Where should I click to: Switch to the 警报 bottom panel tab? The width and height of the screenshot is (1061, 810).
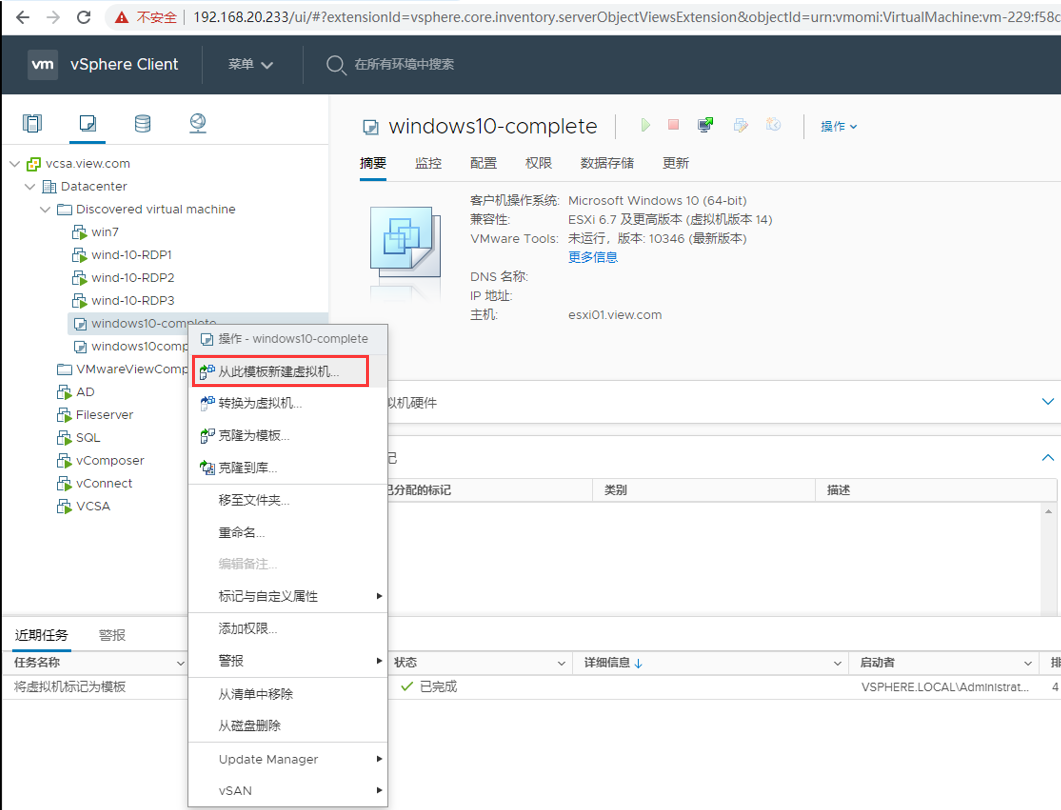[x=112, y=635]
